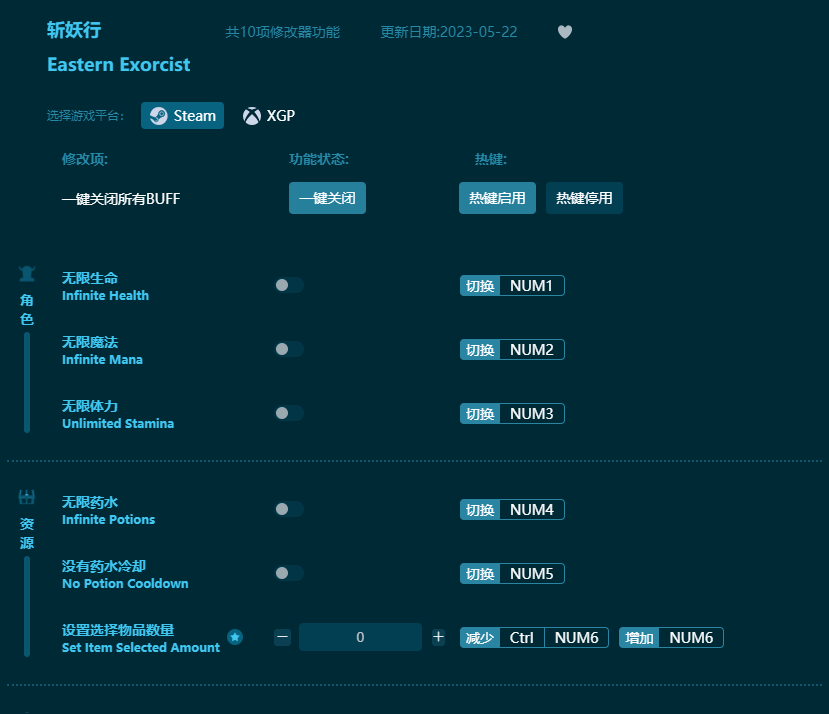The width and height of the screenshot is (829, 714).
Task: Click blue star icon next to Set Item Selected Amount
Action: point(236,637)
